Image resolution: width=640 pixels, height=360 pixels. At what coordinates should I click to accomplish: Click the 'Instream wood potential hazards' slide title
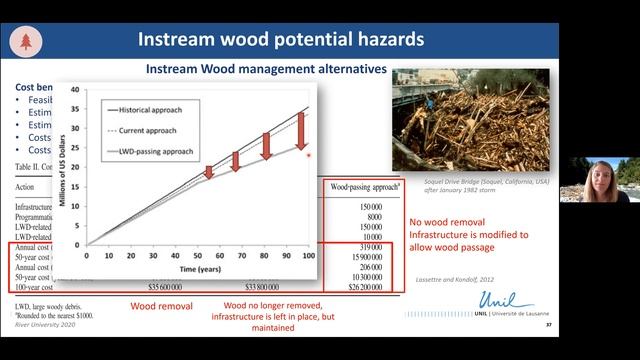tap(281, 40)
